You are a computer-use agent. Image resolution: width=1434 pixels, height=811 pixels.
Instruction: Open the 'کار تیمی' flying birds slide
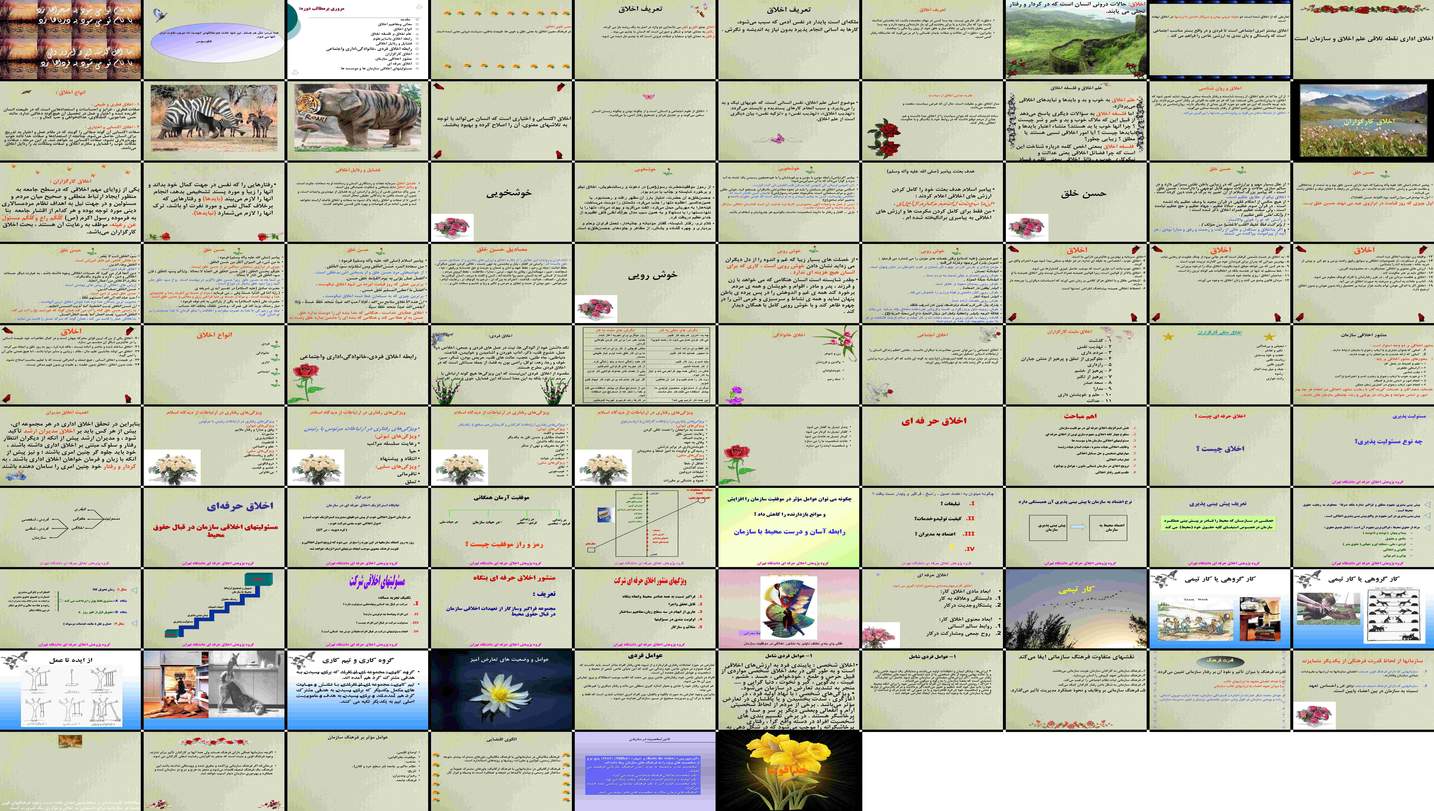click(x=1075, y=608)
